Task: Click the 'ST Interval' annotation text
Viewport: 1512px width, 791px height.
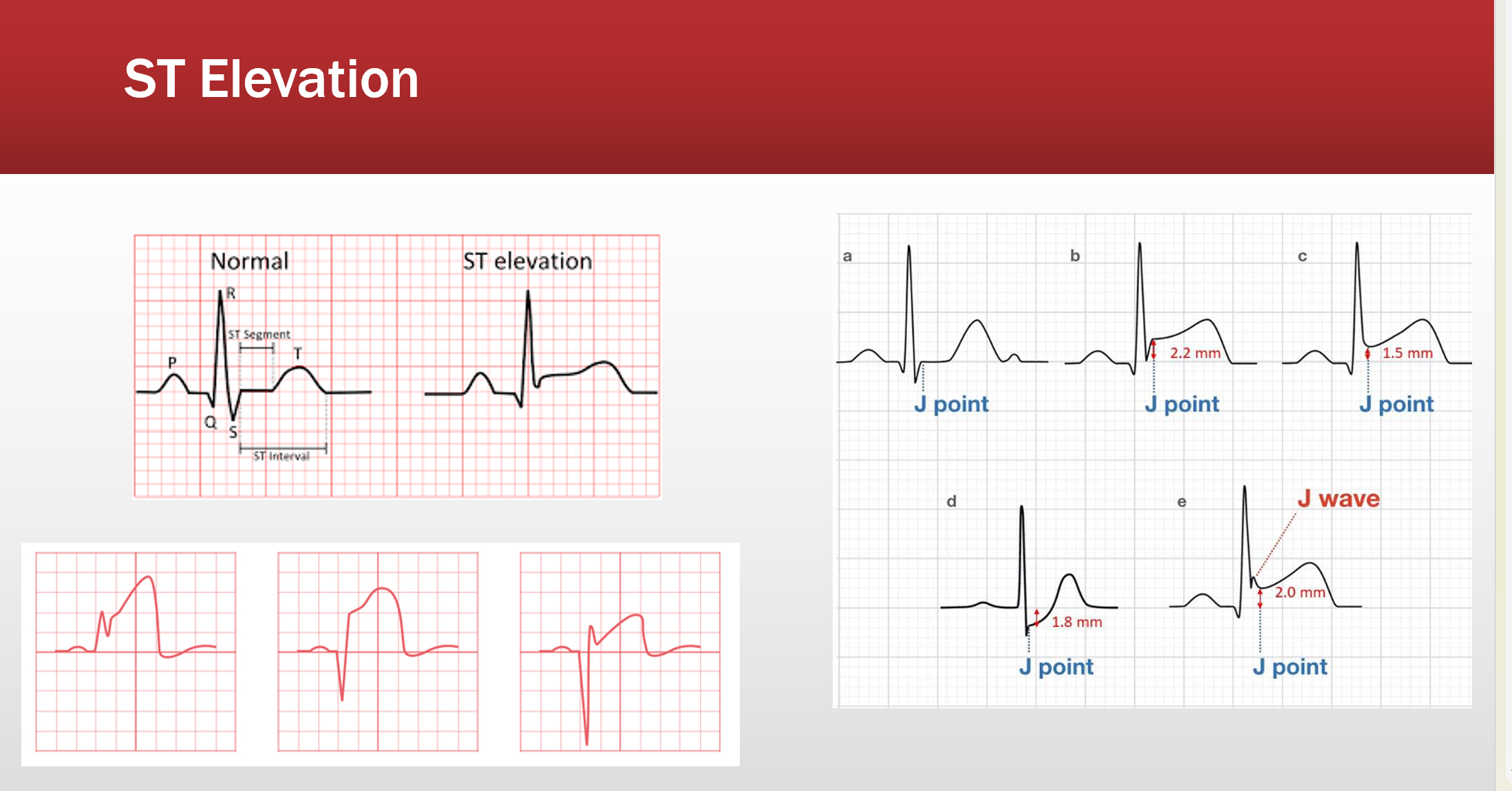Action: [281, 456]
